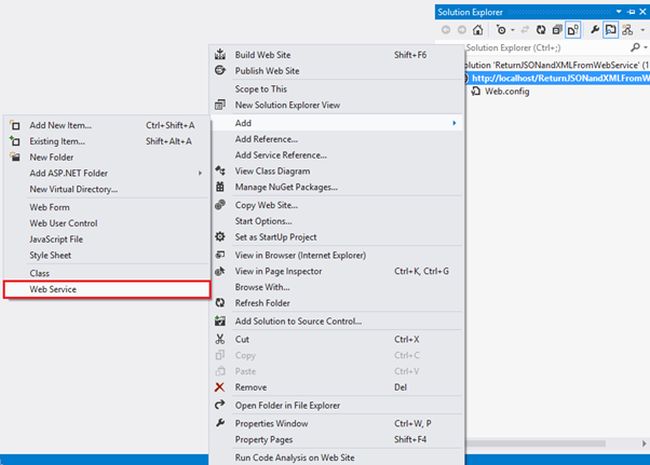
Task: Open the Solution Explorer window position dropdown
Action: point(618,12)
